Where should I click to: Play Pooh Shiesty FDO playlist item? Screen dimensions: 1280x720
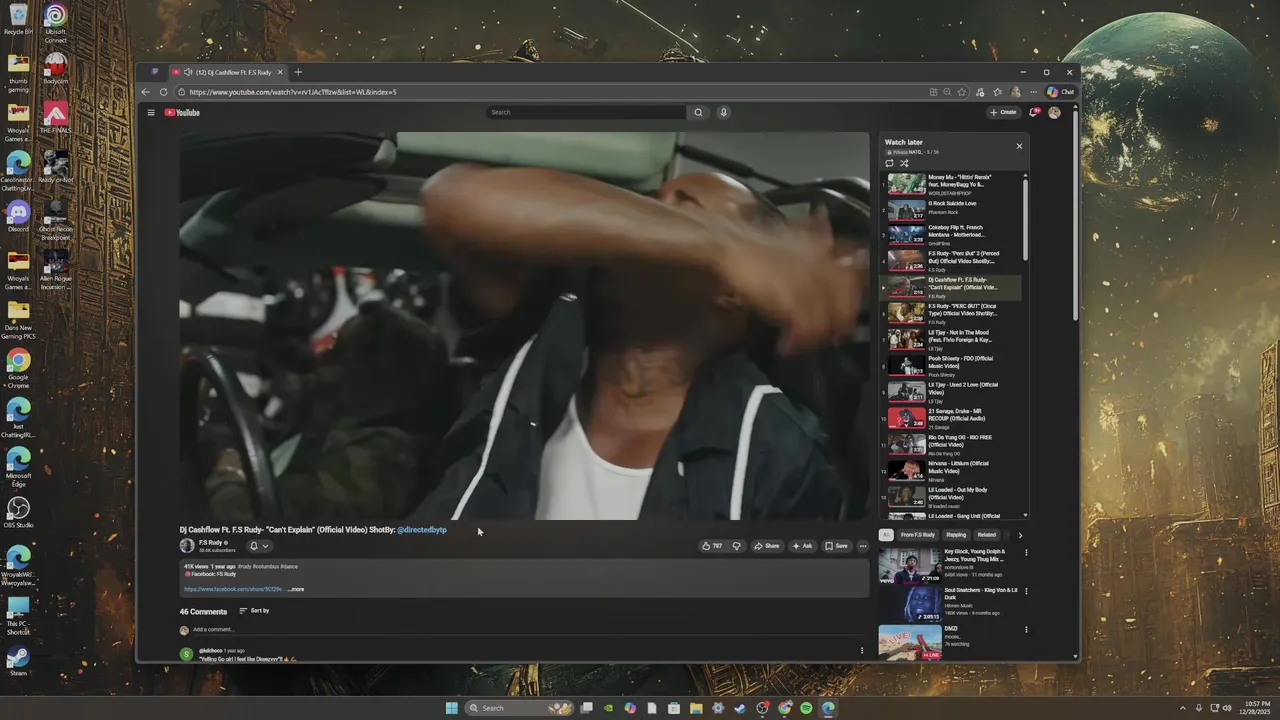951,366
